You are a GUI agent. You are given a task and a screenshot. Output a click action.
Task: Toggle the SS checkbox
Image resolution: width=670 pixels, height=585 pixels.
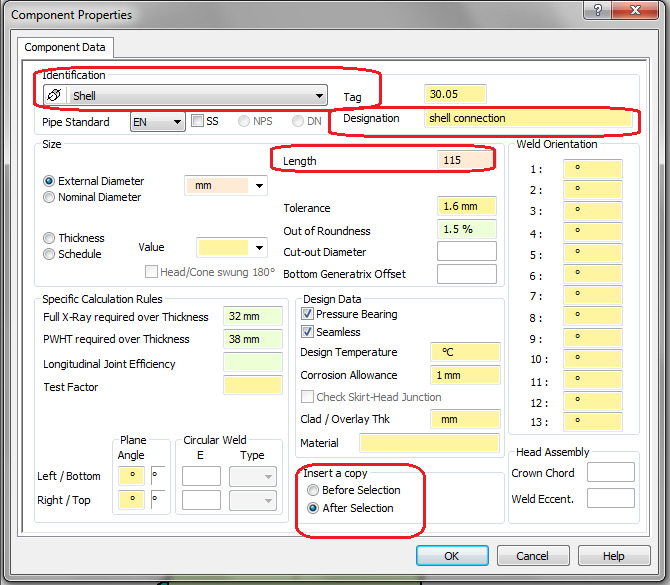coord(197,121)
